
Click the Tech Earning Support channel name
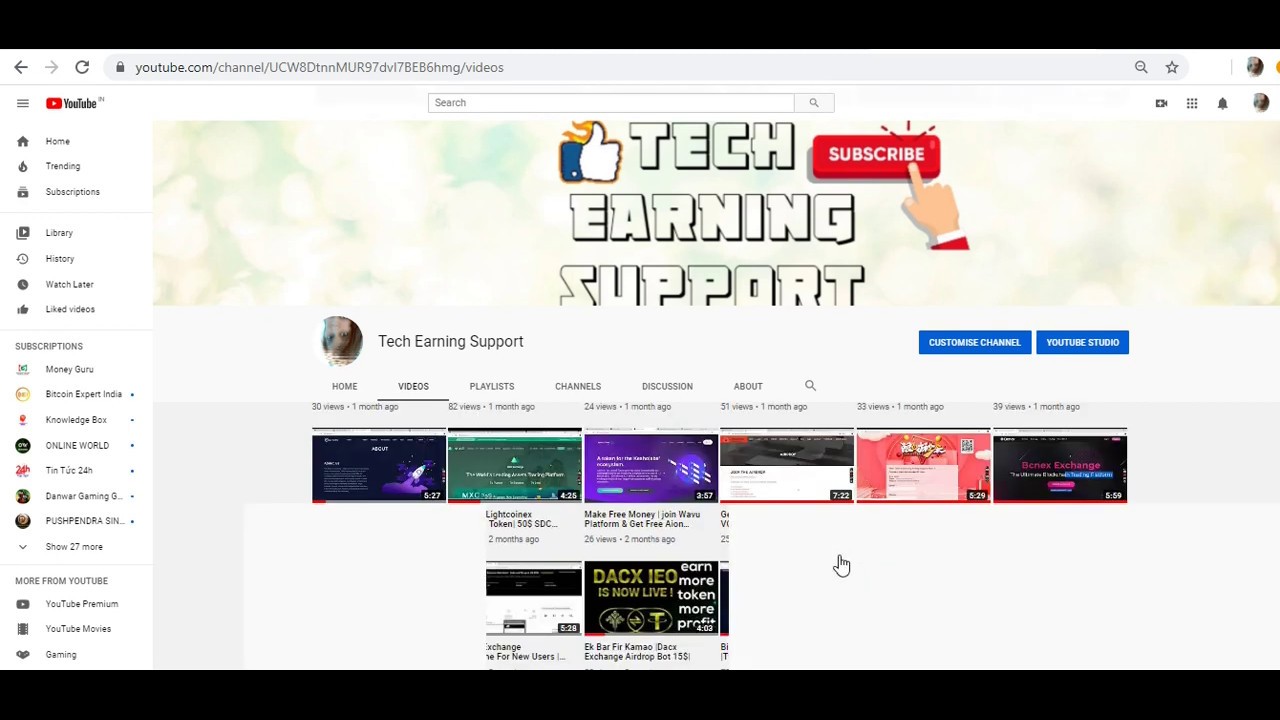[451, 341]
